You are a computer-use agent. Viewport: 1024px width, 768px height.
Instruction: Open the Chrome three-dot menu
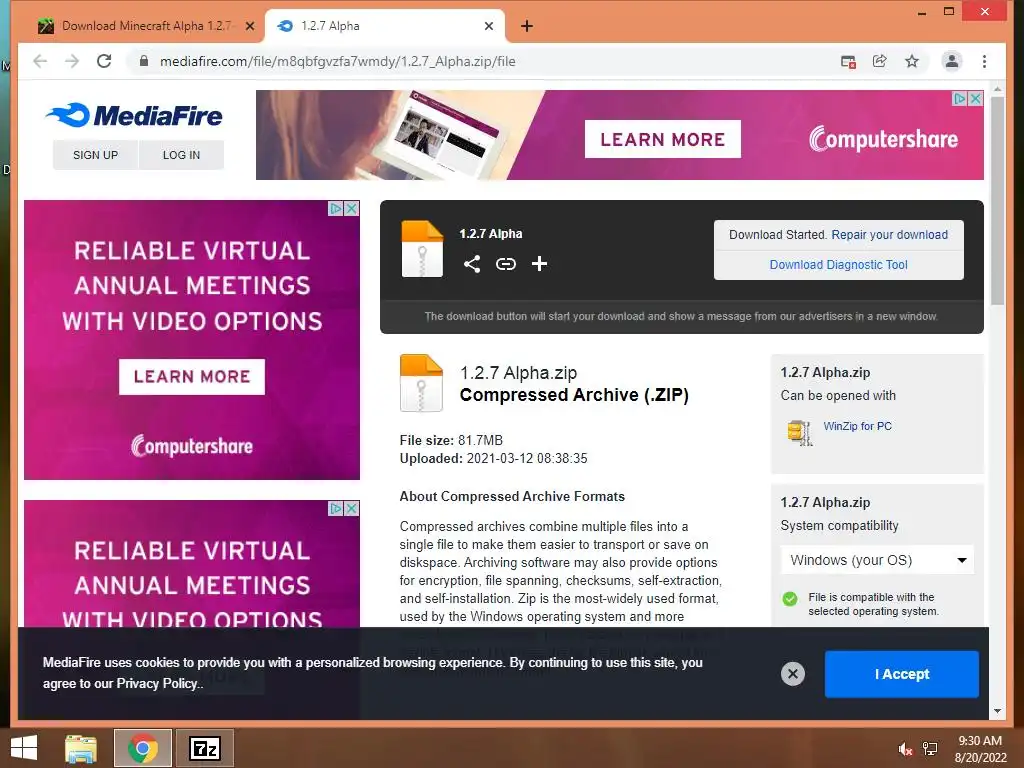click(984, 61)
